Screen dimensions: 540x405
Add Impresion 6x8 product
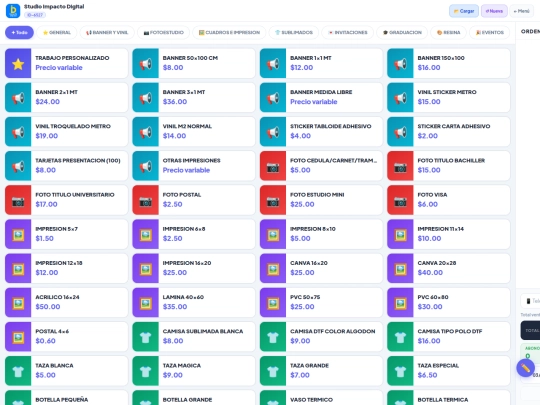click(x=194, y=234)
